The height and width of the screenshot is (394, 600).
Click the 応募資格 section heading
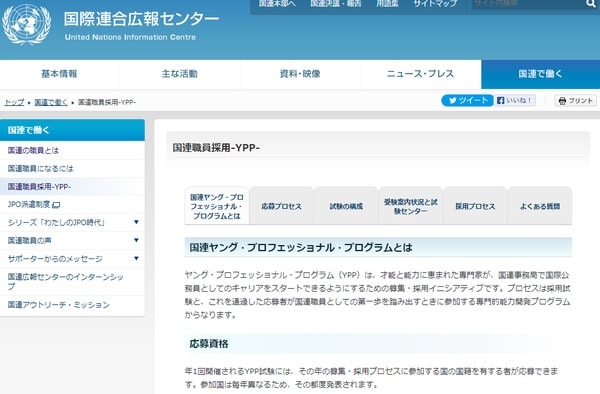[x=209, y=344]
